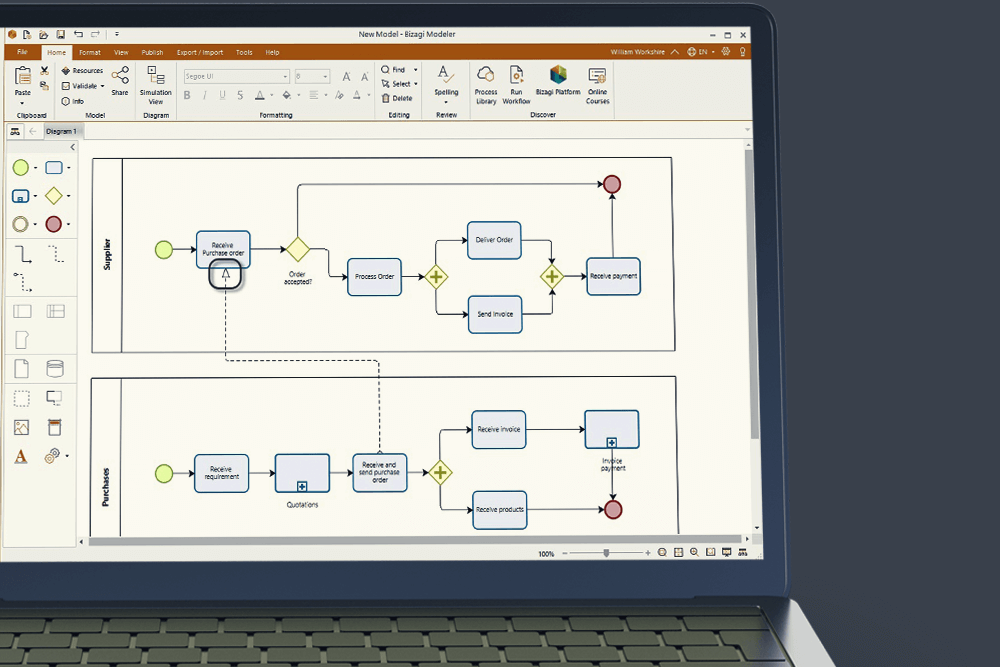The height and width of the screenshot is (667, 1000).
Task: Switch to the Format ribbon tab
Action: point(90,52)
